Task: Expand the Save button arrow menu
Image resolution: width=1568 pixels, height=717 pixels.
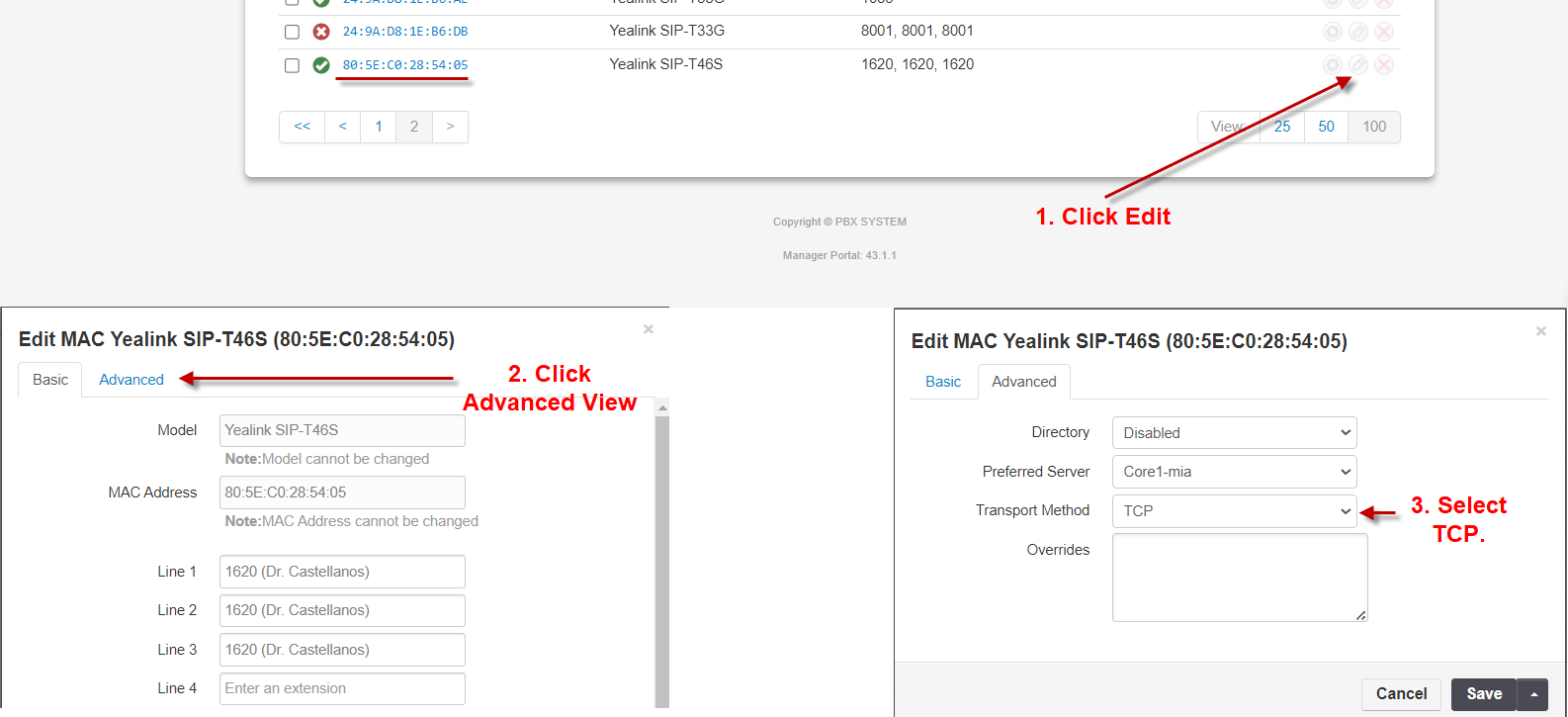Action: pyautogui.click(x=1533, y=694)
